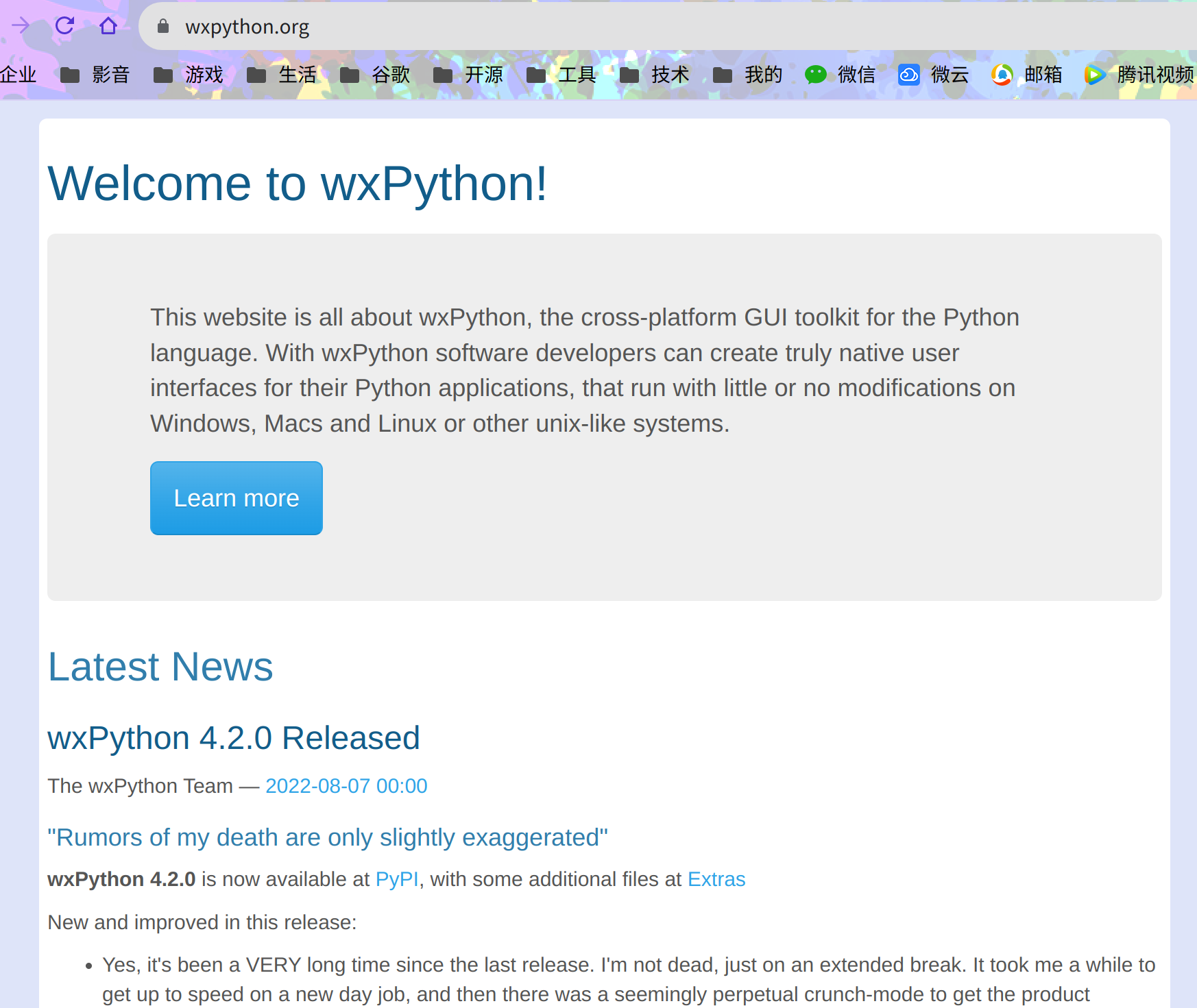
Task: Expand the 开源 bookmark folder
Action: pos(469,75)
